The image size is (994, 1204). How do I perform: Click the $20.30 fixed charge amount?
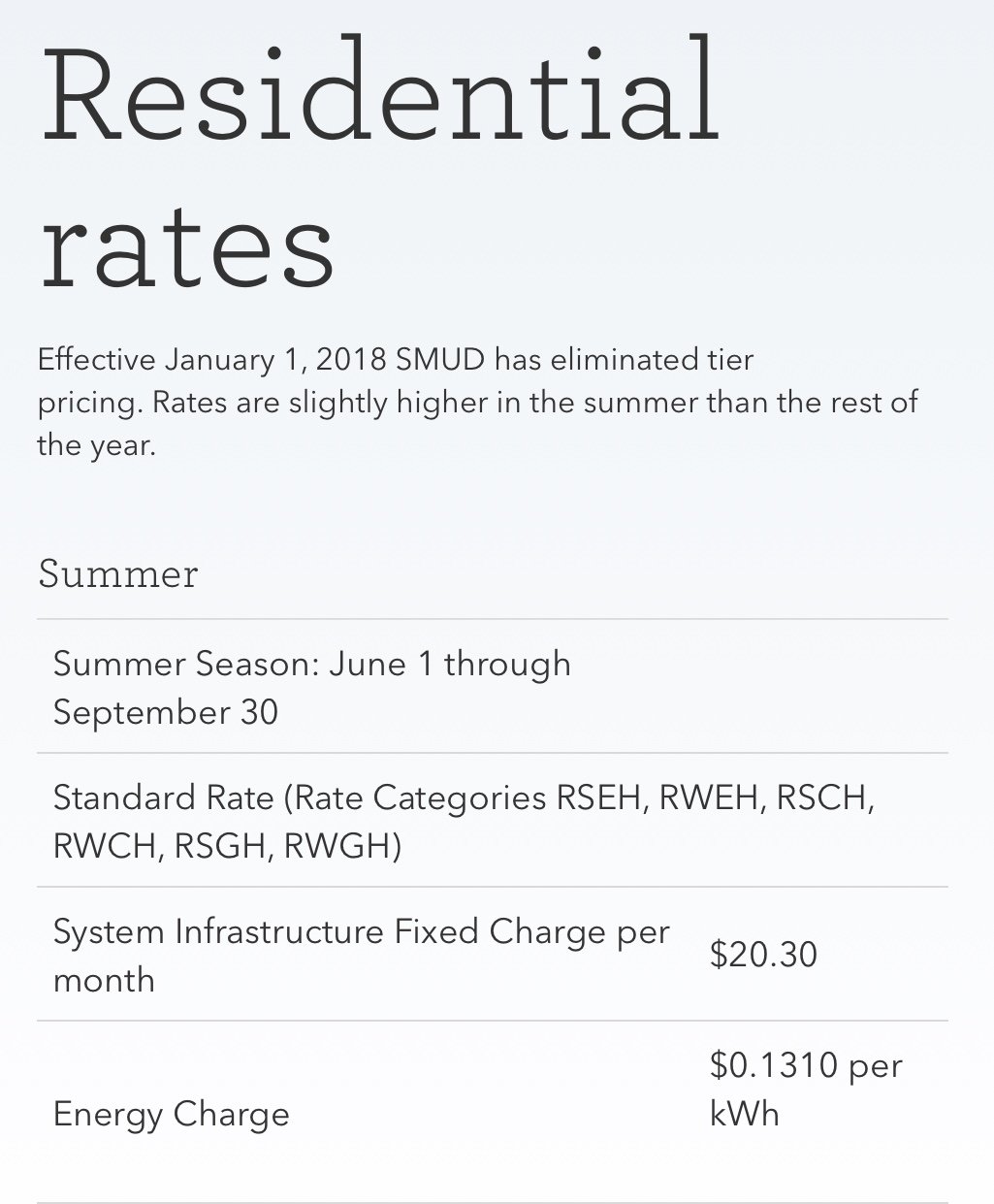point(763,955)
